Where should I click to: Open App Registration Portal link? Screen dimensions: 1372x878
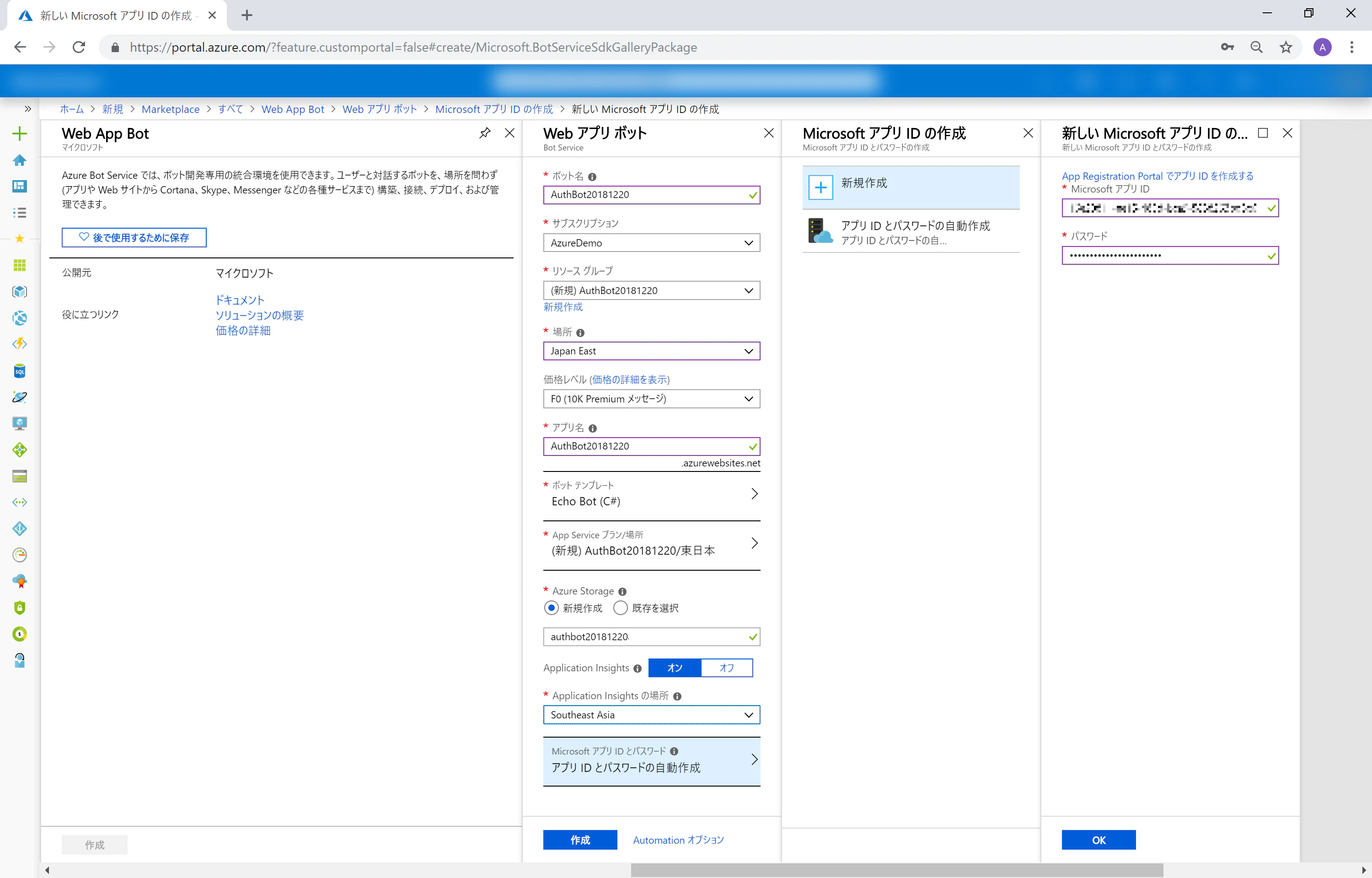click(1158, 176)
